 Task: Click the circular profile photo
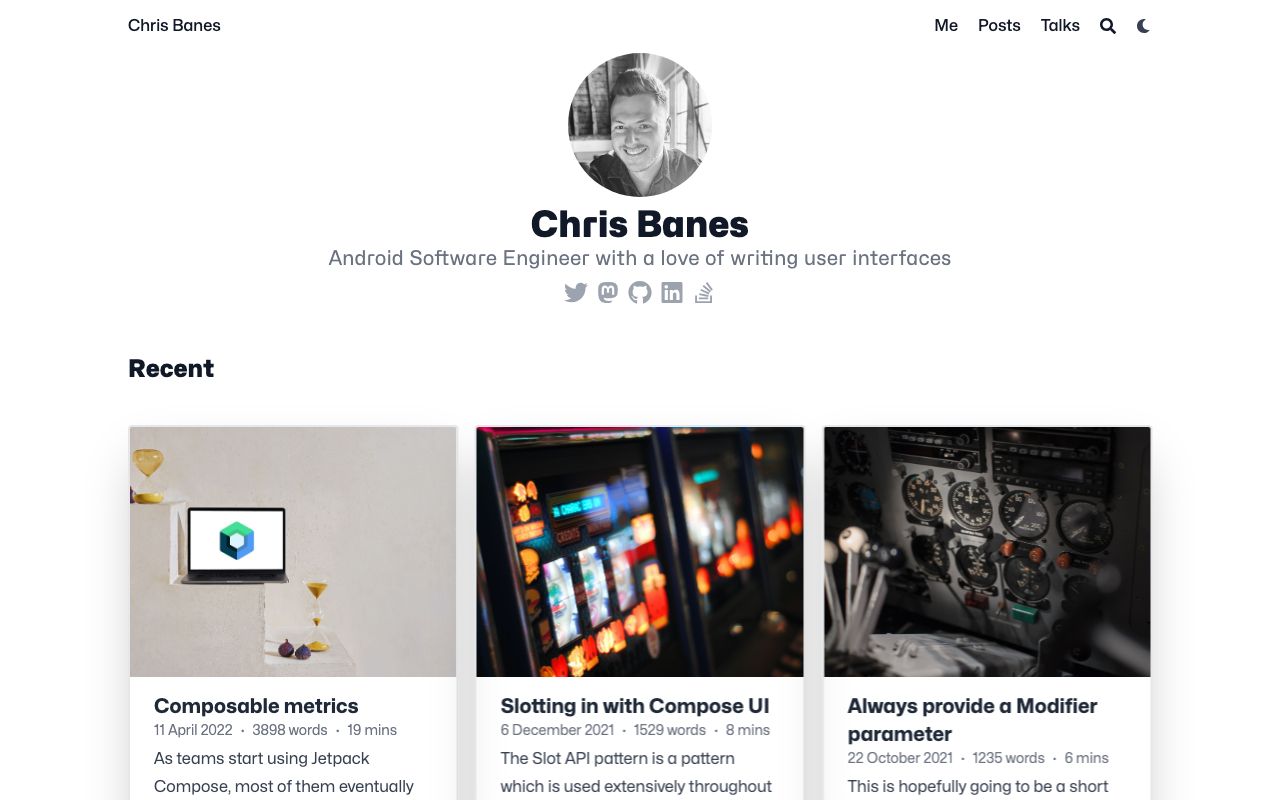[x=640, y=125]
